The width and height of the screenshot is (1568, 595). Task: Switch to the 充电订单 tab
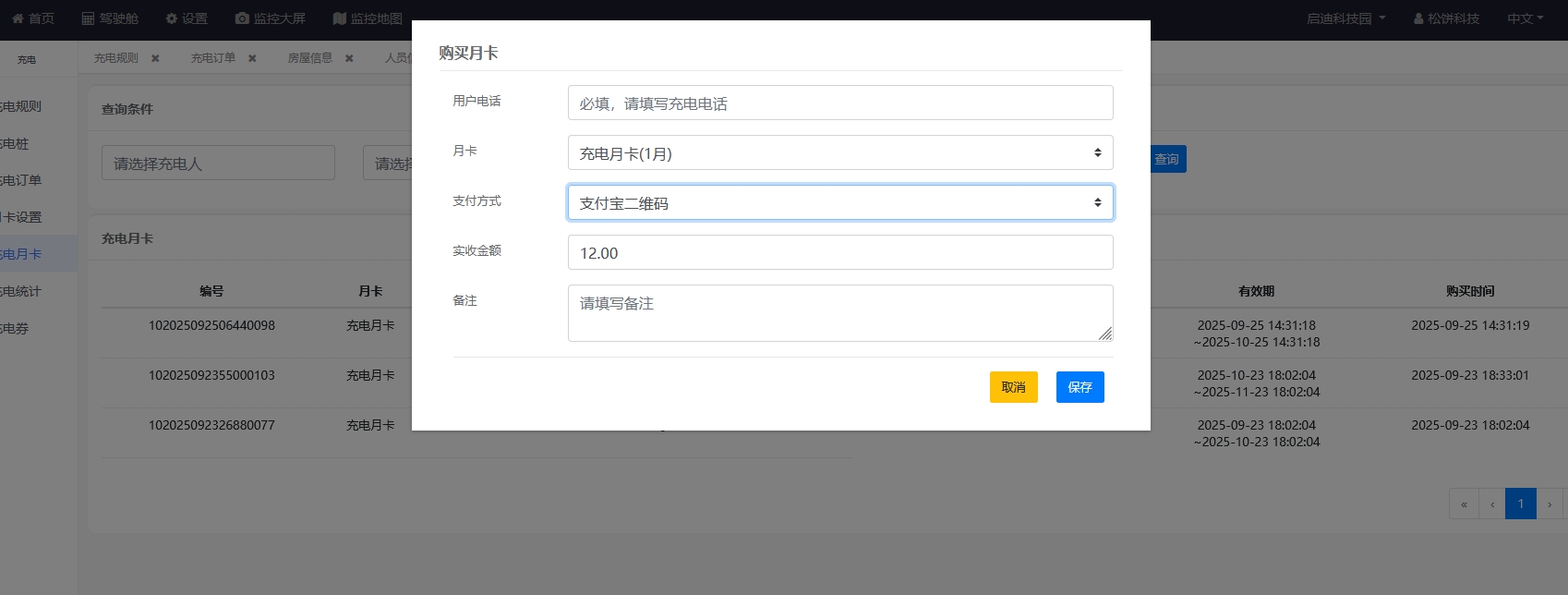coord(213,58)
